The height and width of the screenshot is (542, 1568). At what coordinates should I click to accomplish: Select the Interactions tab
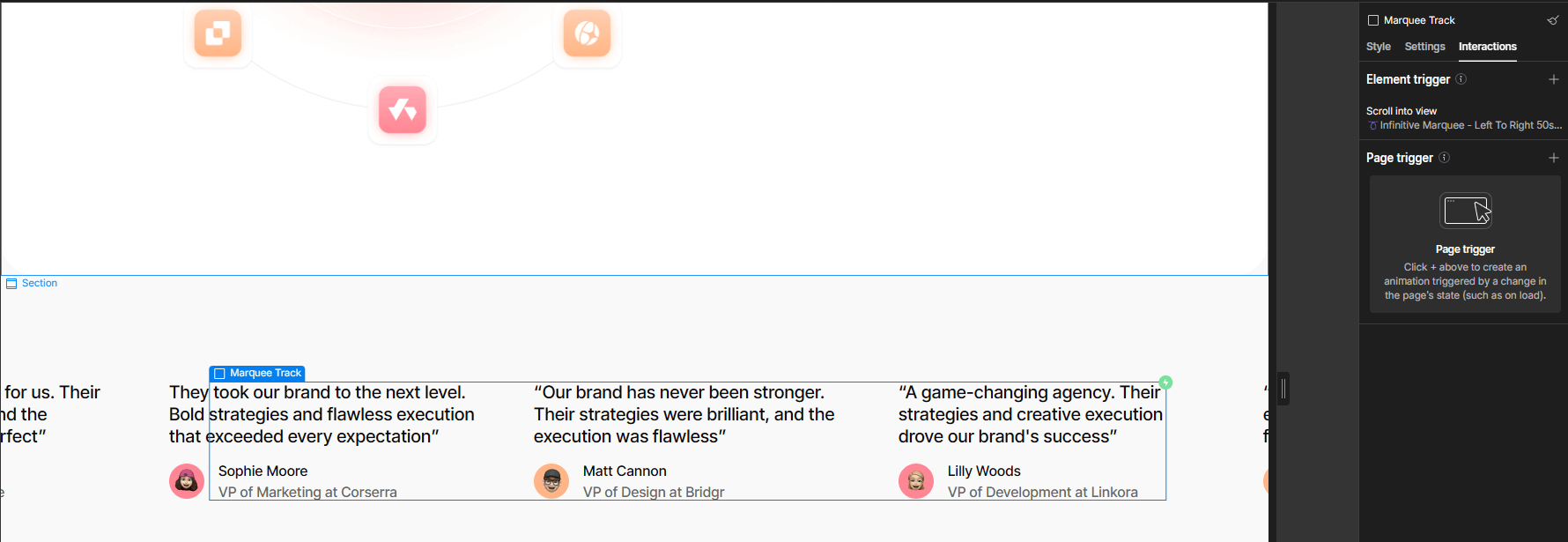click(x=1488, y=47)
